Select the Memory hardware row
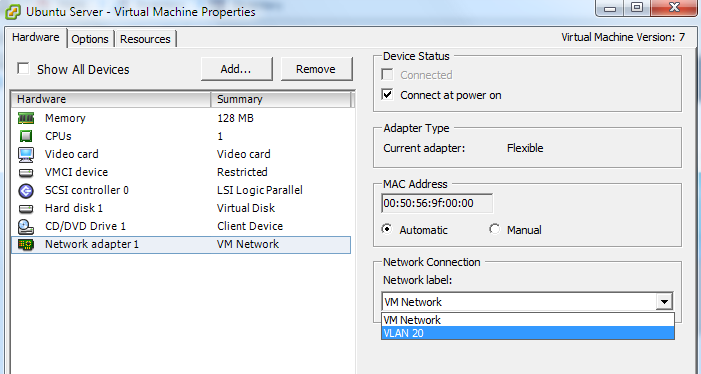Viewport: 701px width, 374px height. (x=181, y=118)
